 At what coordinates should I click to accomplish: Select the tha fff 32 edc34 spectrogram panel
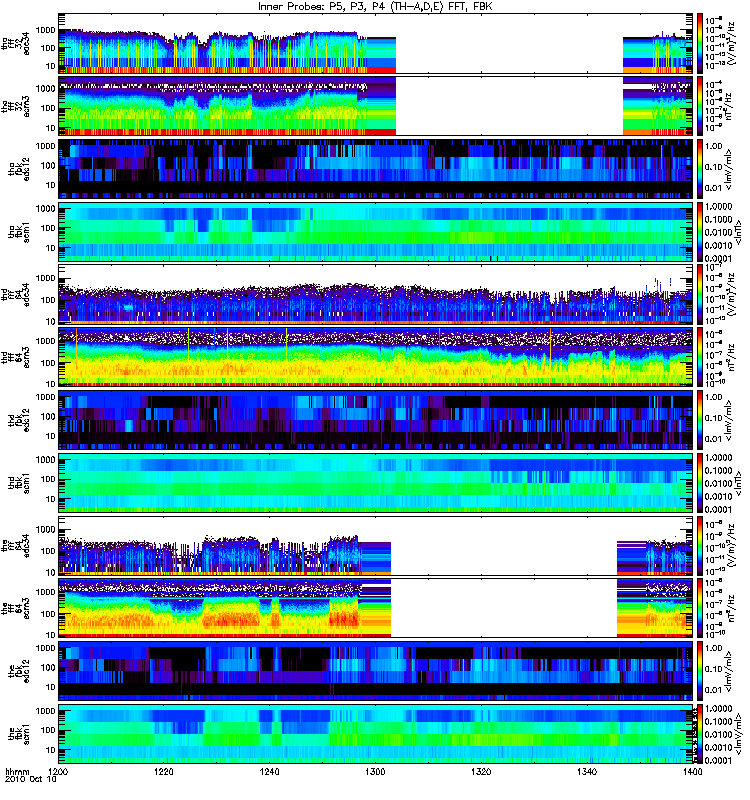pos(376,43)
